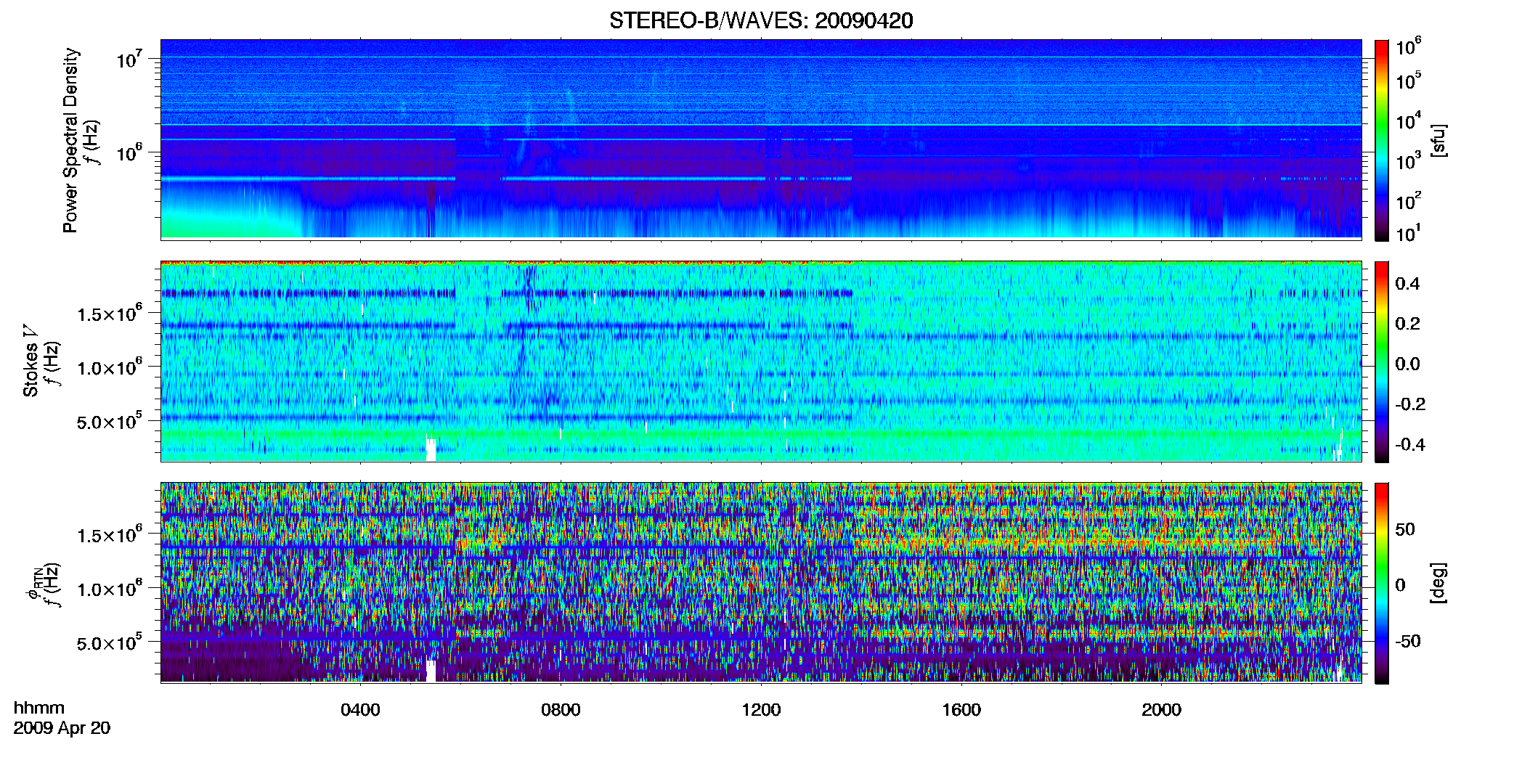Viewport: 1522px width, 784px height.
Task: Click the [deg] angle color bar
Action: [1382, 583]
